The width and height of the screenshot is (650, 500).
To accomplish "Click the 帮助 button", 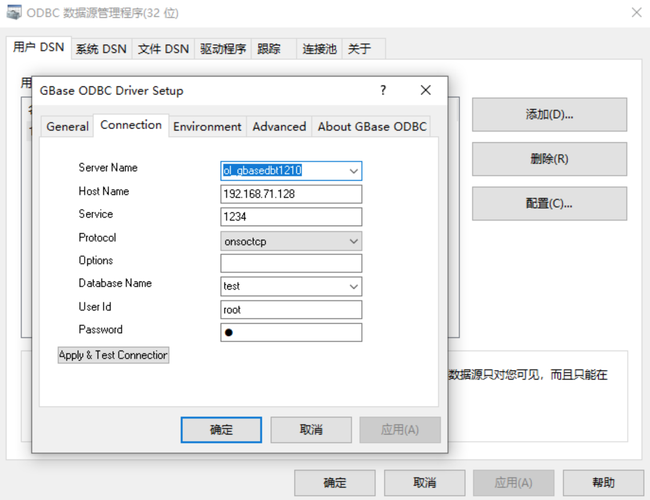I will pos(603,483).
